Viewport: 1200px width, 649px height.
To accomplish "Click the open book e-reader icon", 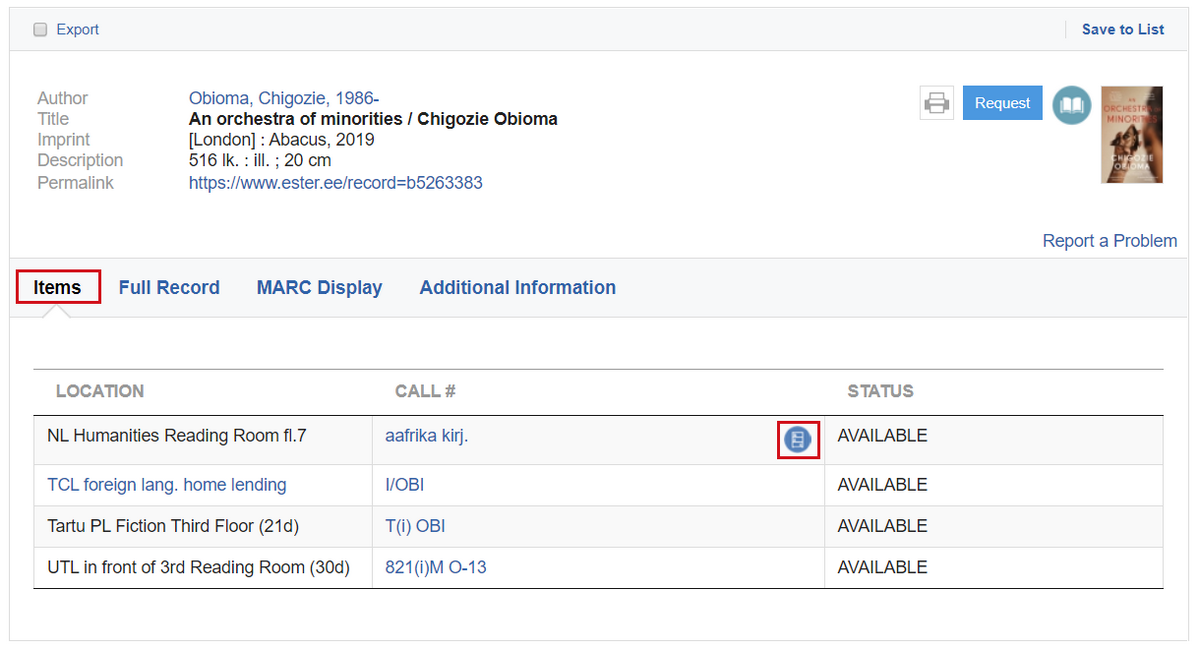I will point(1071,104).
